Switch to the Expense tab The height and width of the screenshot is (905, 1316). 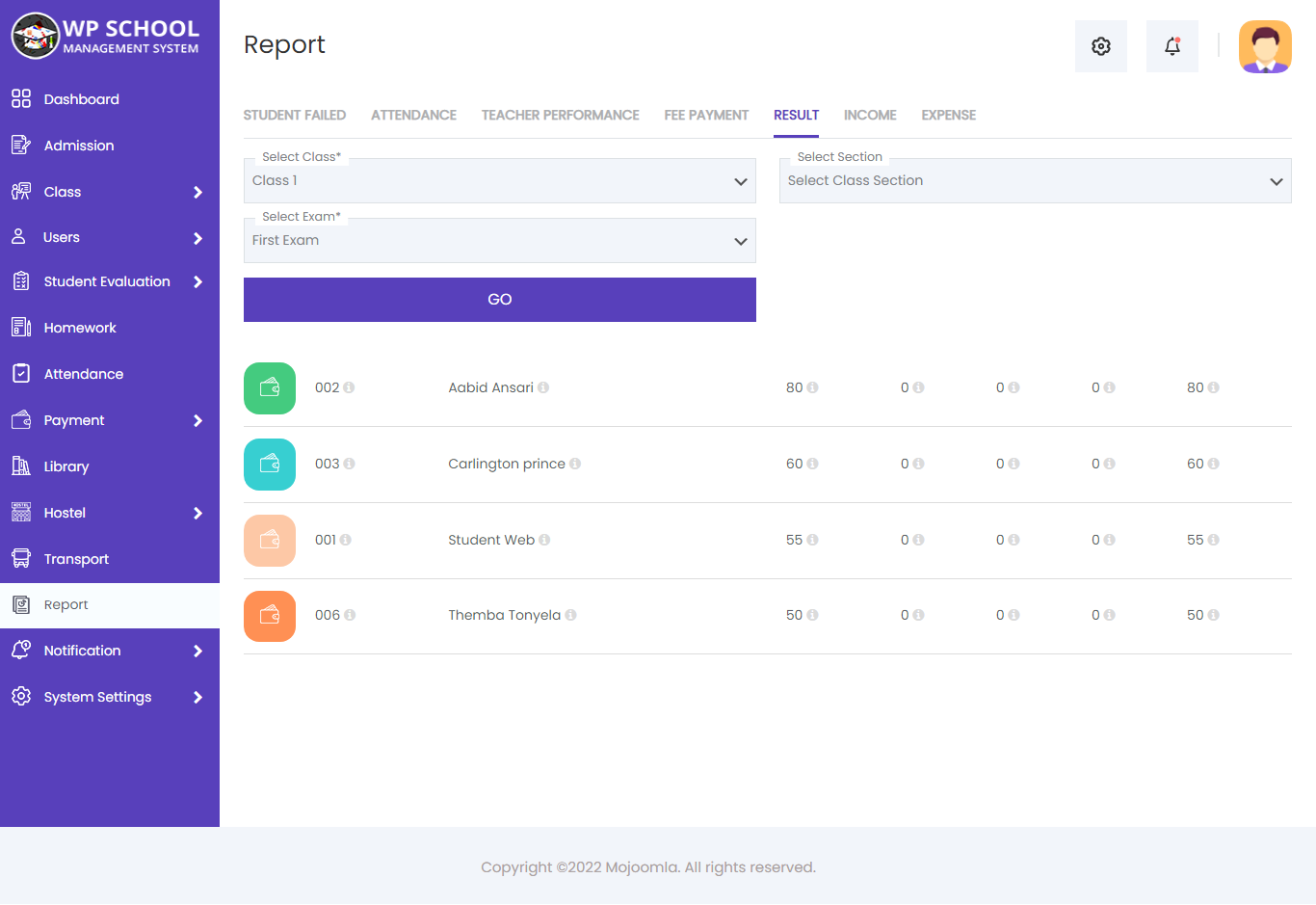point(948,115)
